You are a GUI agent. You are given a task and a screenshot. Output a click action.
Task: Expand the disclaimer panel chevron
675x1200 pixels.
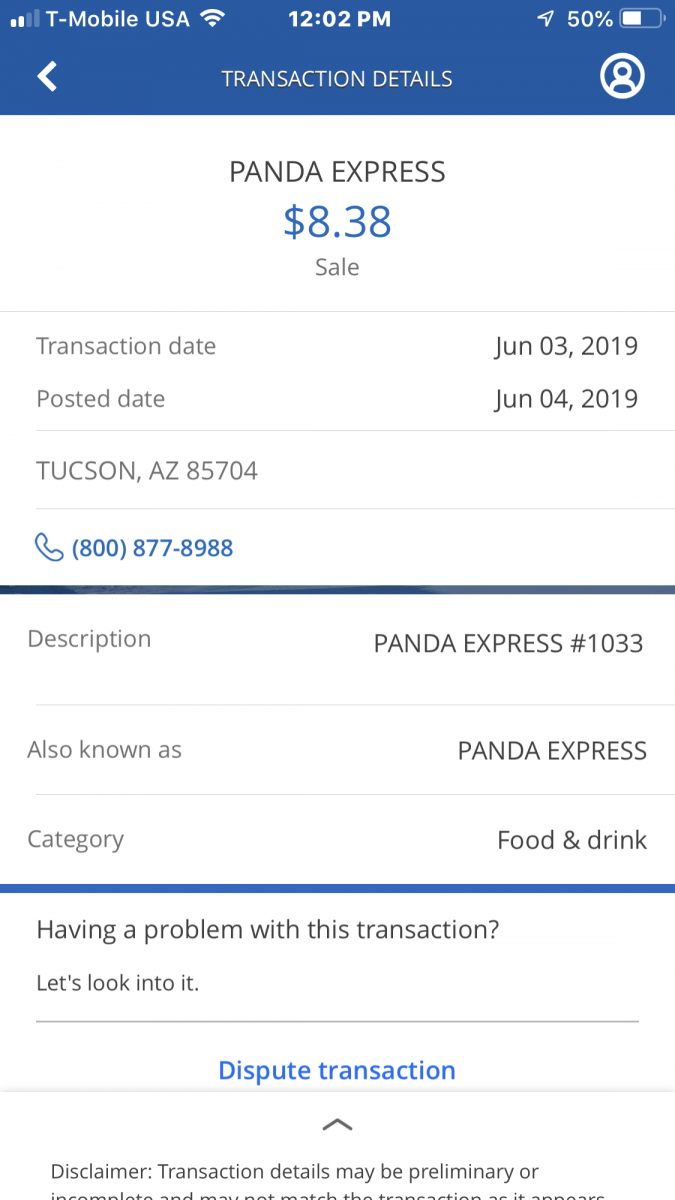pyautogui.click(x=337, y=1124)
